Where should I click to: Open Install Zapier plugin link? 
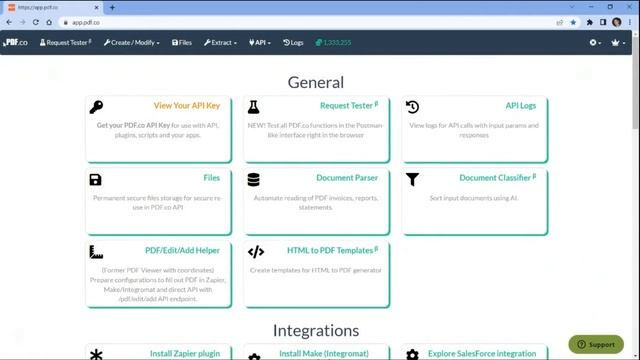(x=185, y=353)
